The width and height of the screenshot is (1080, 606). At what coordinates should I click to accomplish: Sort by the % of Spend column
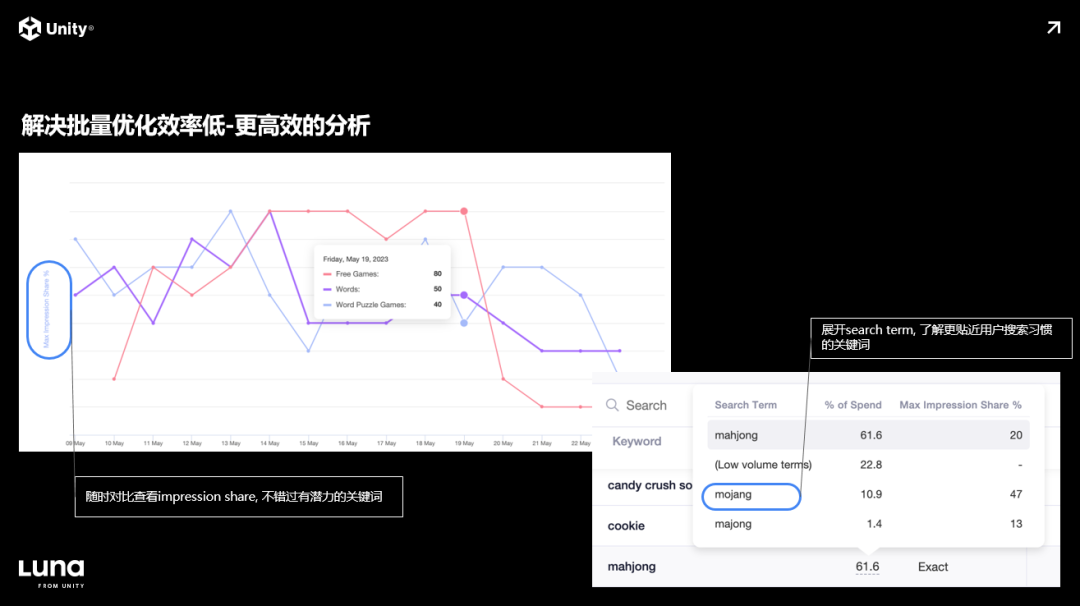[x=853, y=405]
